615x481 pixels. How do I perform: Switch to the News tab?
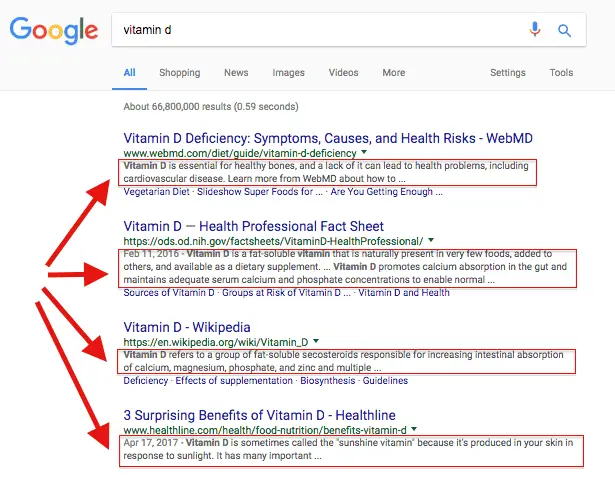point(236,73)
